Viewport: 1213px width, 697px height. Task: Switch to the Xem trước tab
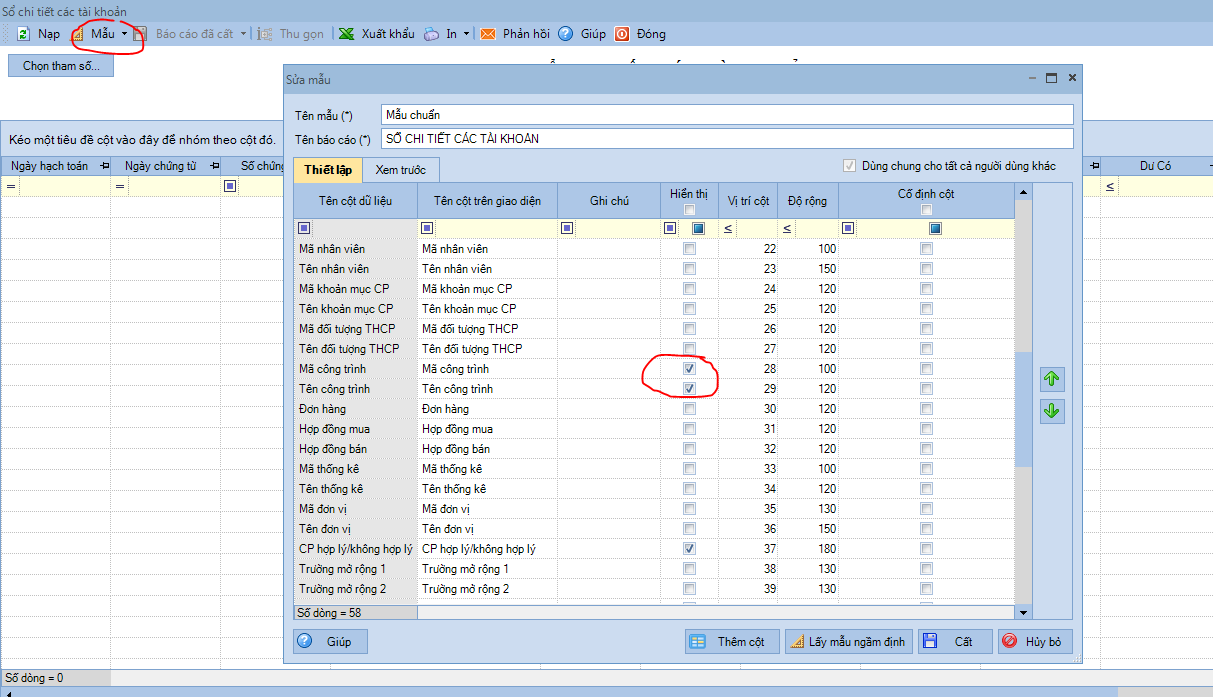400,170
